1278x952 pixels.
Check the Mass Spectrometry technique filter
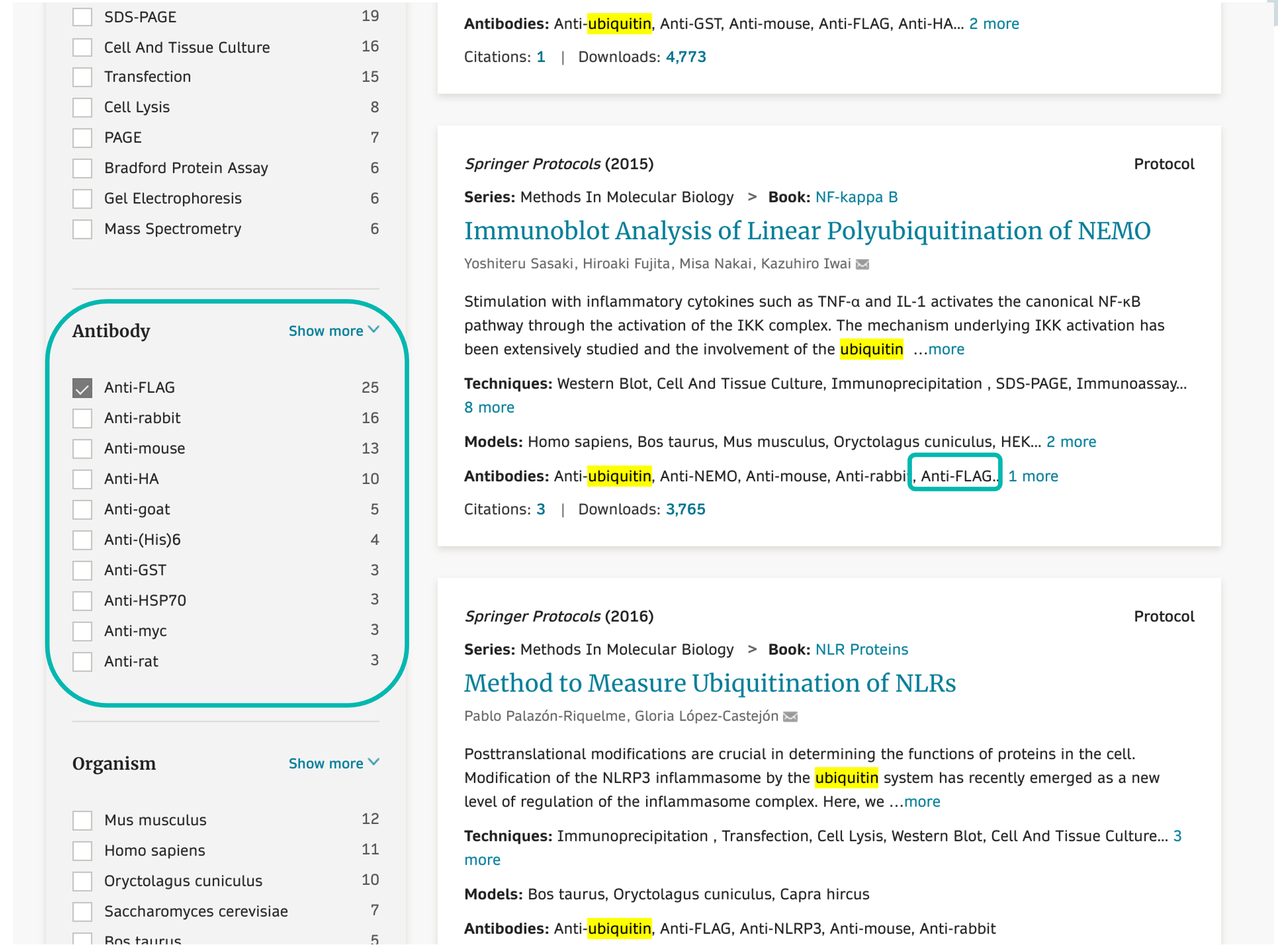tap(82, 229)
